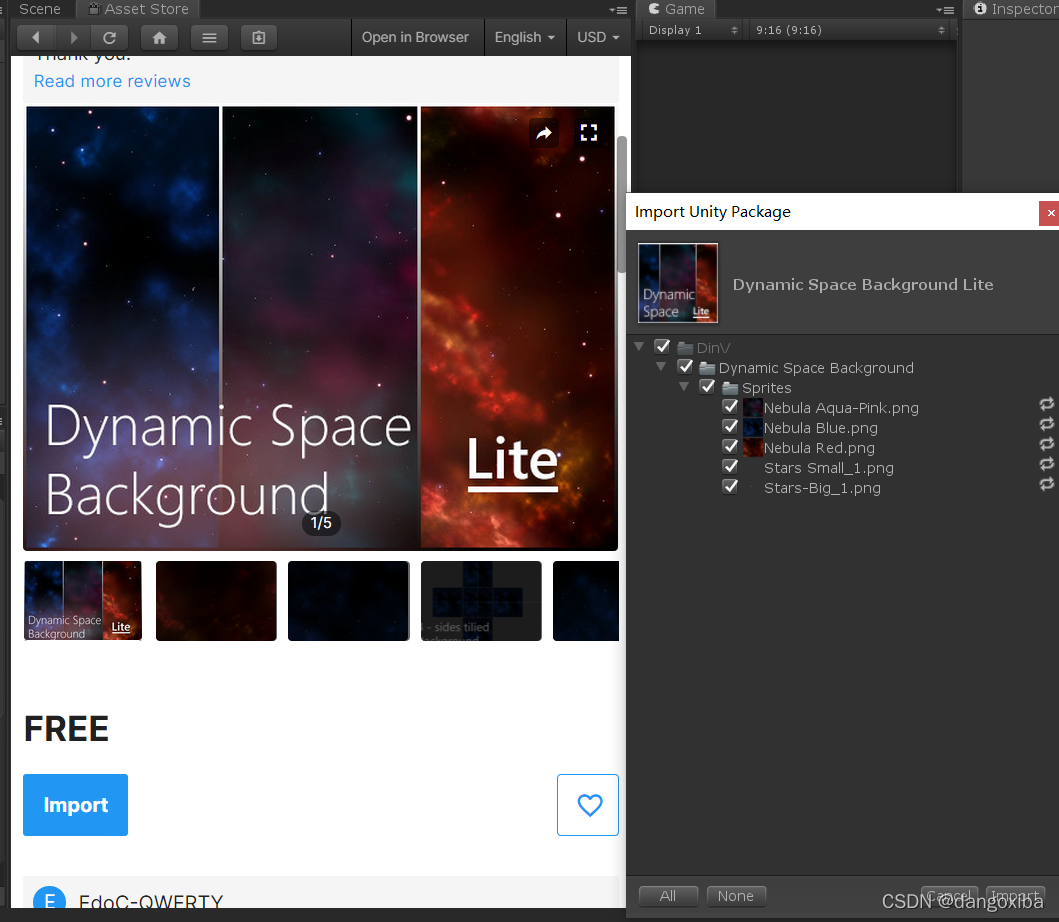Uncheck Stars Small_1.png checkbox
Image resolution: width=1059 pixels, height=922 pixels.
pyautogui.click(x=729, y=467)
